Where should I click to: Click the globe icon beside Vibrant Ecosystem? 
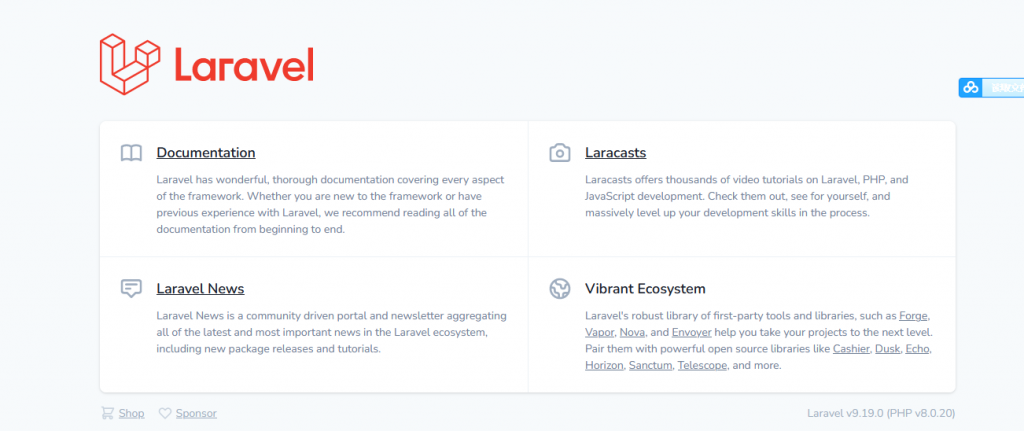coord(559,289)
